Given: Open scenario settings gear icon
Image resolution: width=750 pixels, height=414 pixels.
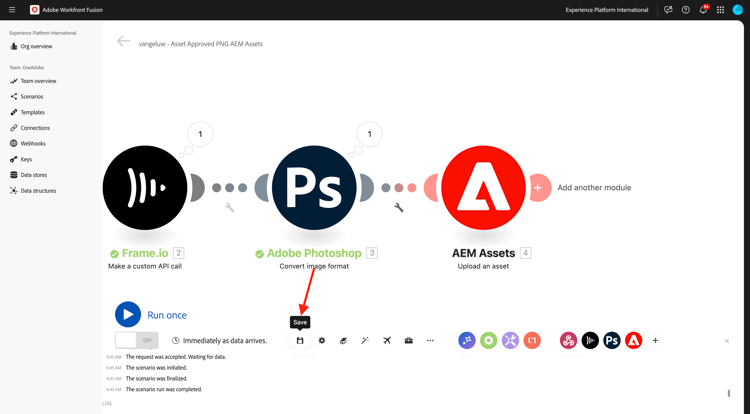Looking at the screenshot, I should click(x=322, y=340).
